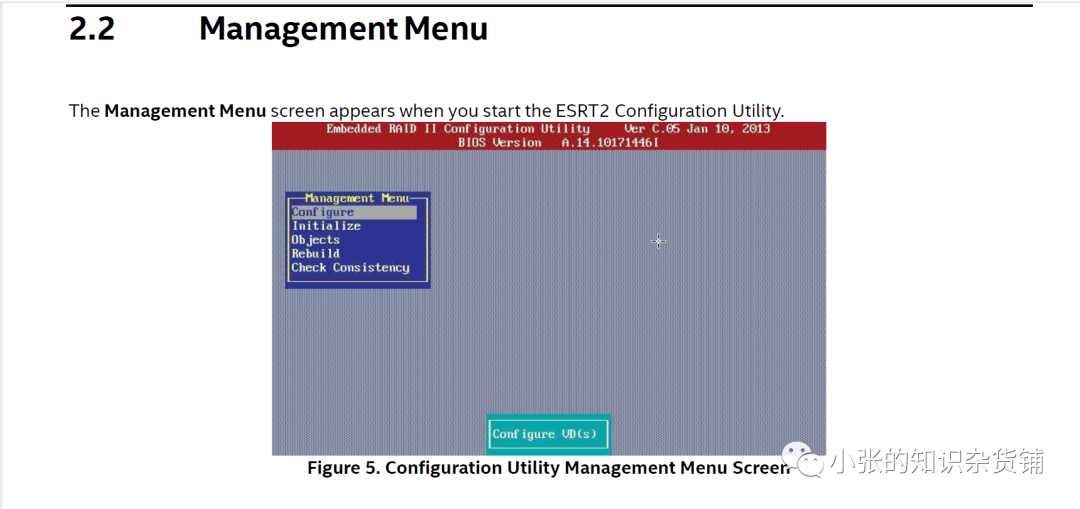The width and height of the screenshot is (1080, 509).
Task: Click the Configure VD(s) hint box
Action: pyautogui.click(x=548, y=435)
